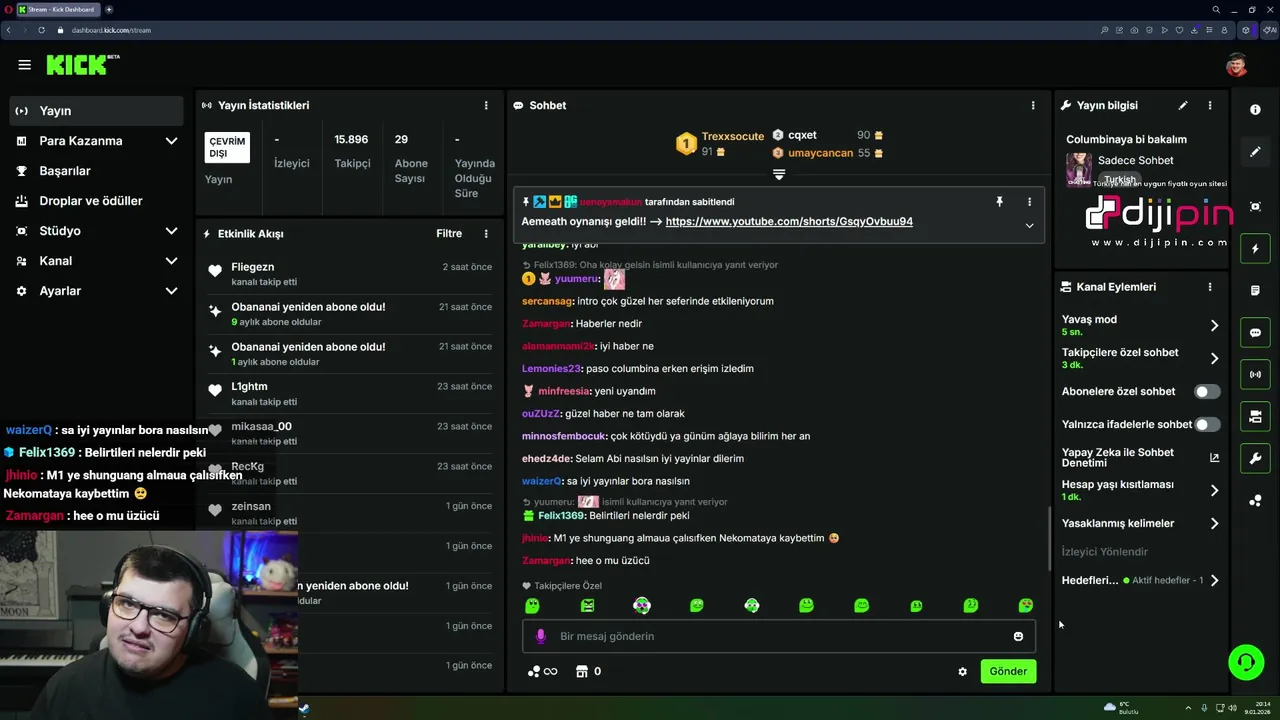1280x720 pixels.
Task: Expand the pinned message chevron
Action: pos(1029,225)
